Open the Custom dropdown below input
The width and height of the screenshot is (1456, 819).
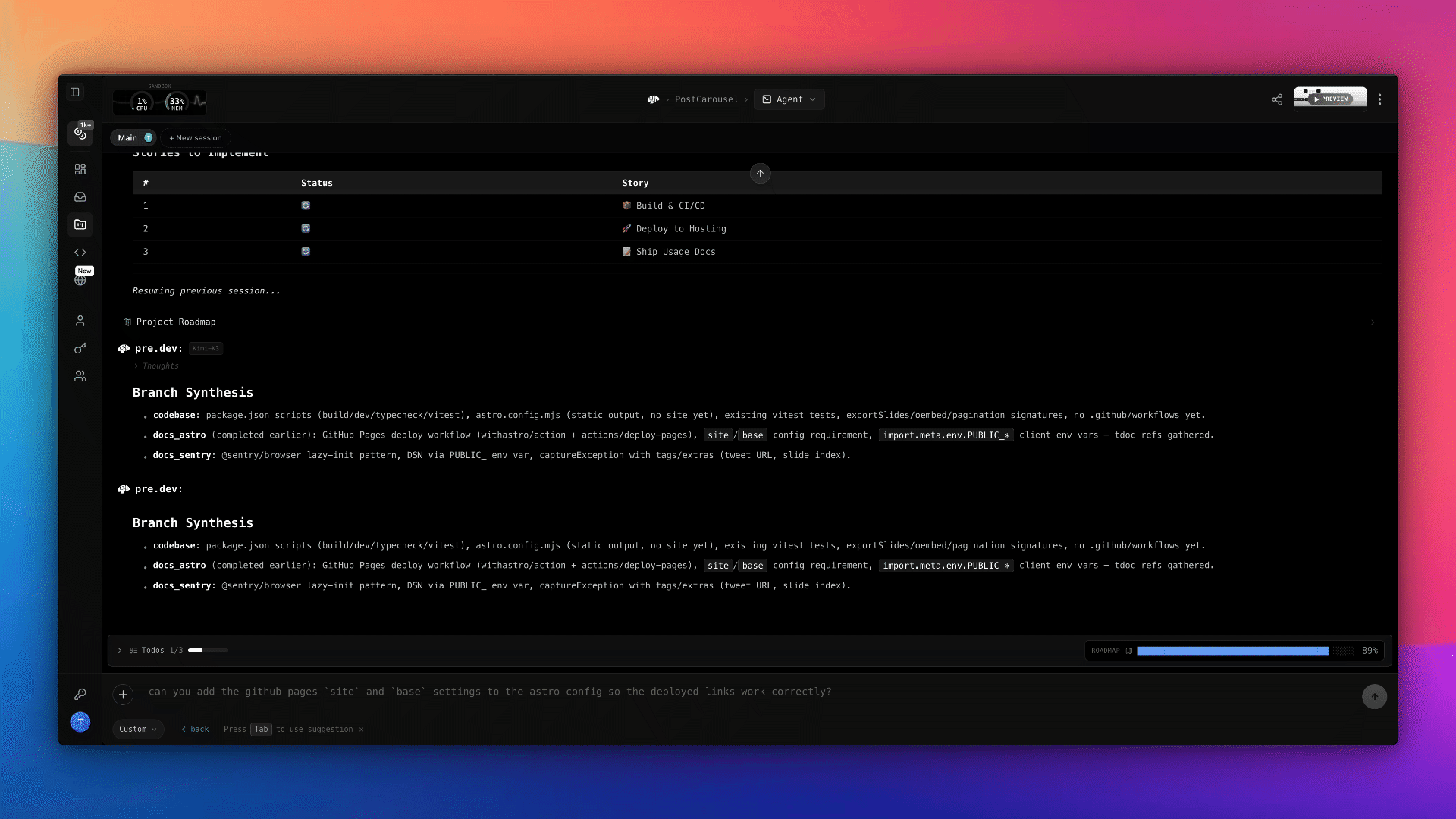pos(138,729)
